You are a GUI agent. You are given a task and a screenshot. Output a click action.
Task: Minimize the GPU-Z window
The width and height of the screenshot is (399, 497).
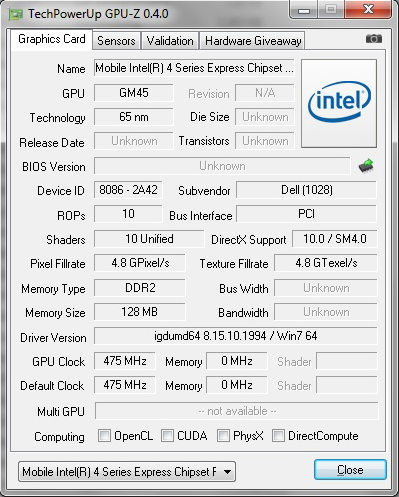[x=304, y=10]
